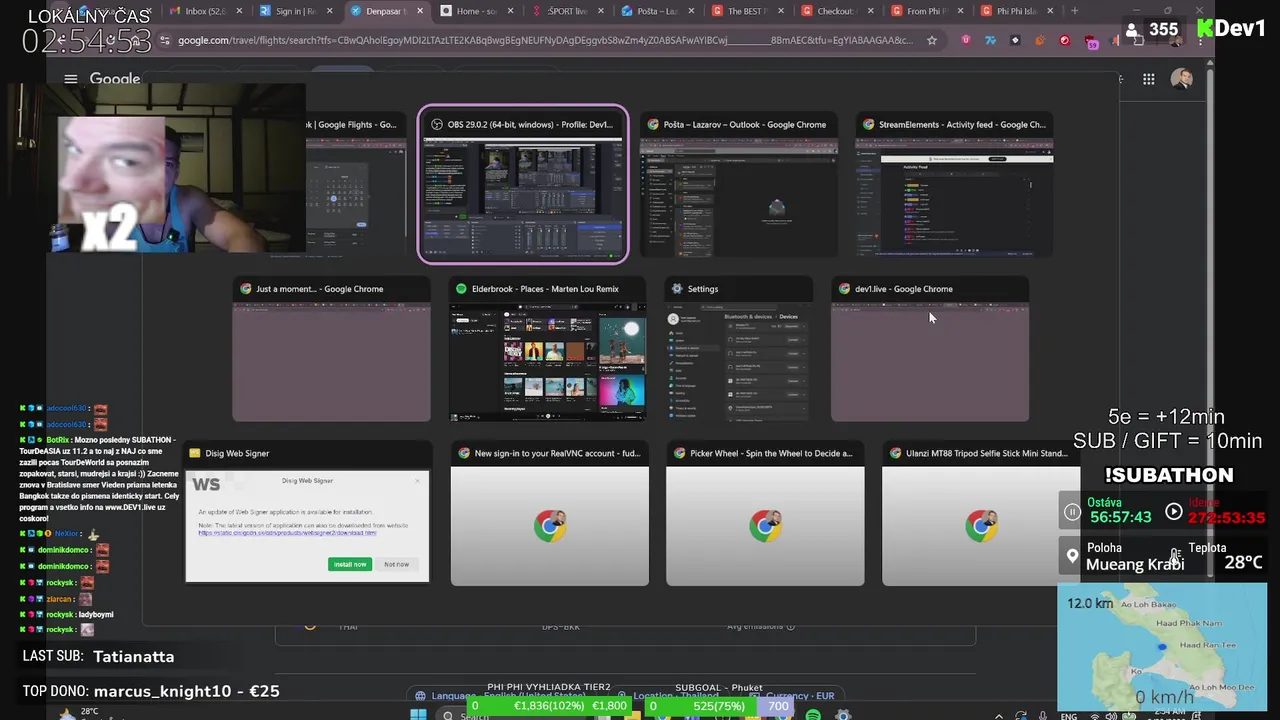Open Spotify from the taskbar

813,715
